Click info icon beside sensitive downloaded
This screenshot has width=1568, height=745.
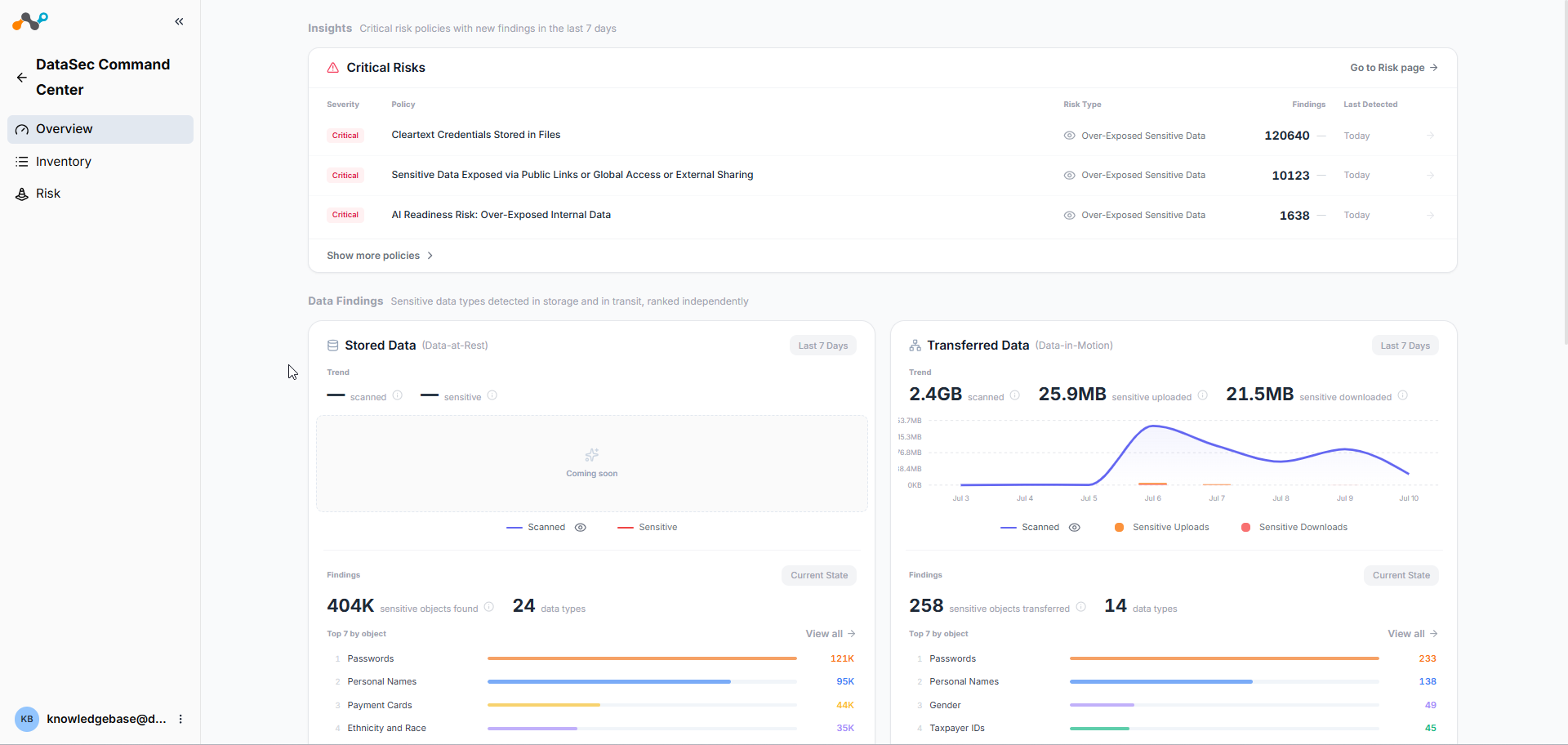tap(1403, 395)
